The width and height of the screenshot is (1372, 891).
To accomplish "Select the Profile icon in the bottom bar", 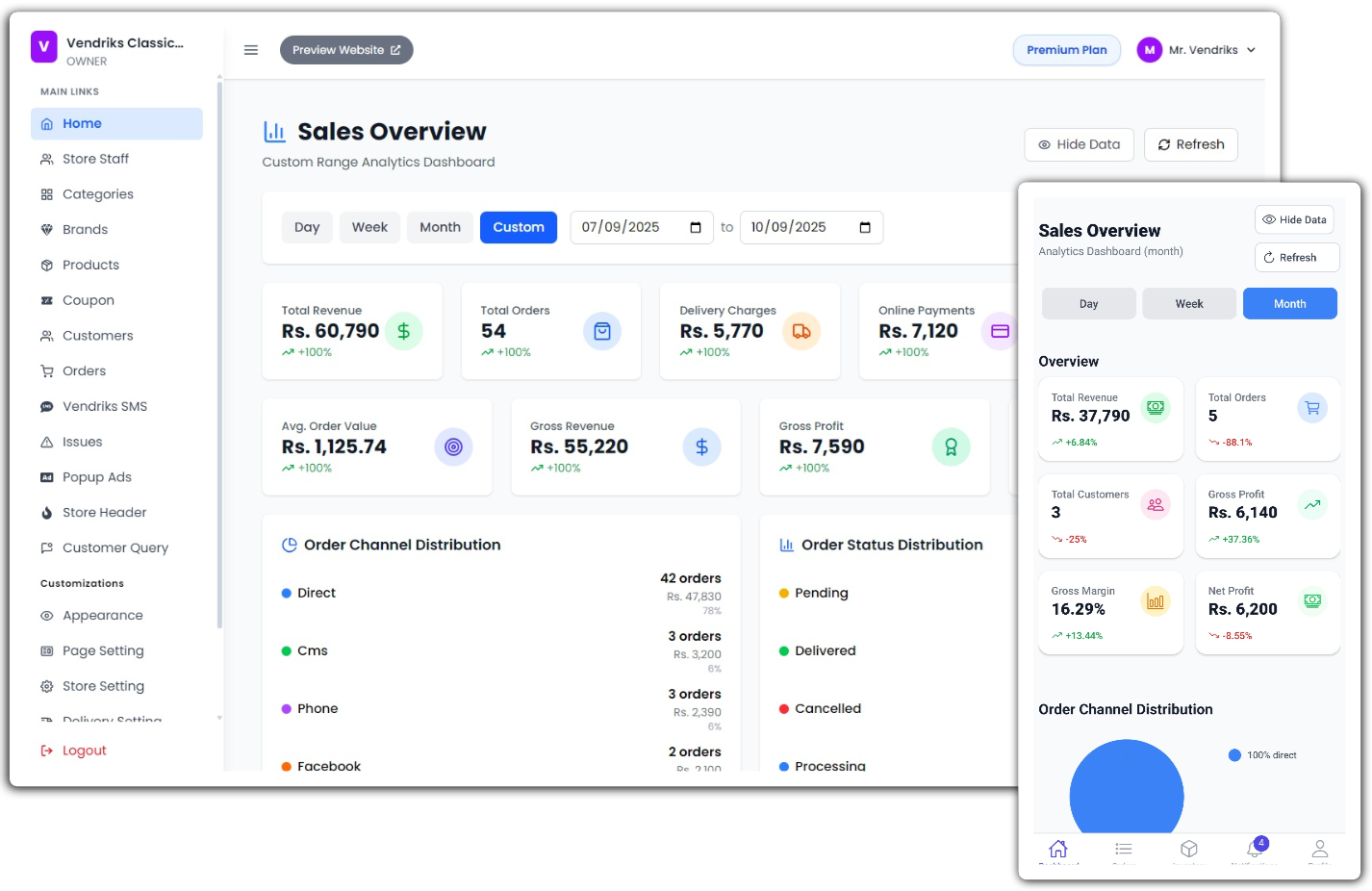I will pyautogui.click(x=1320, y=851).
